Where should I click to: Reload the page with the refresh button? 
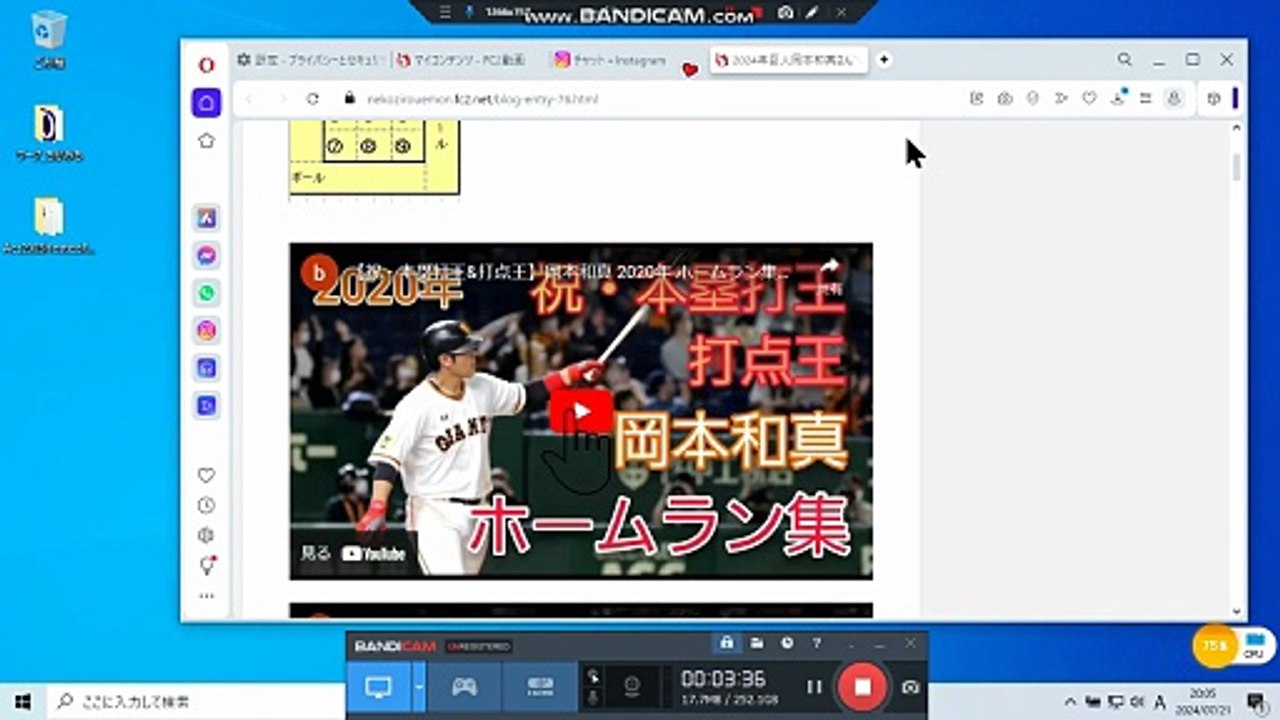[x=313, y=99]
